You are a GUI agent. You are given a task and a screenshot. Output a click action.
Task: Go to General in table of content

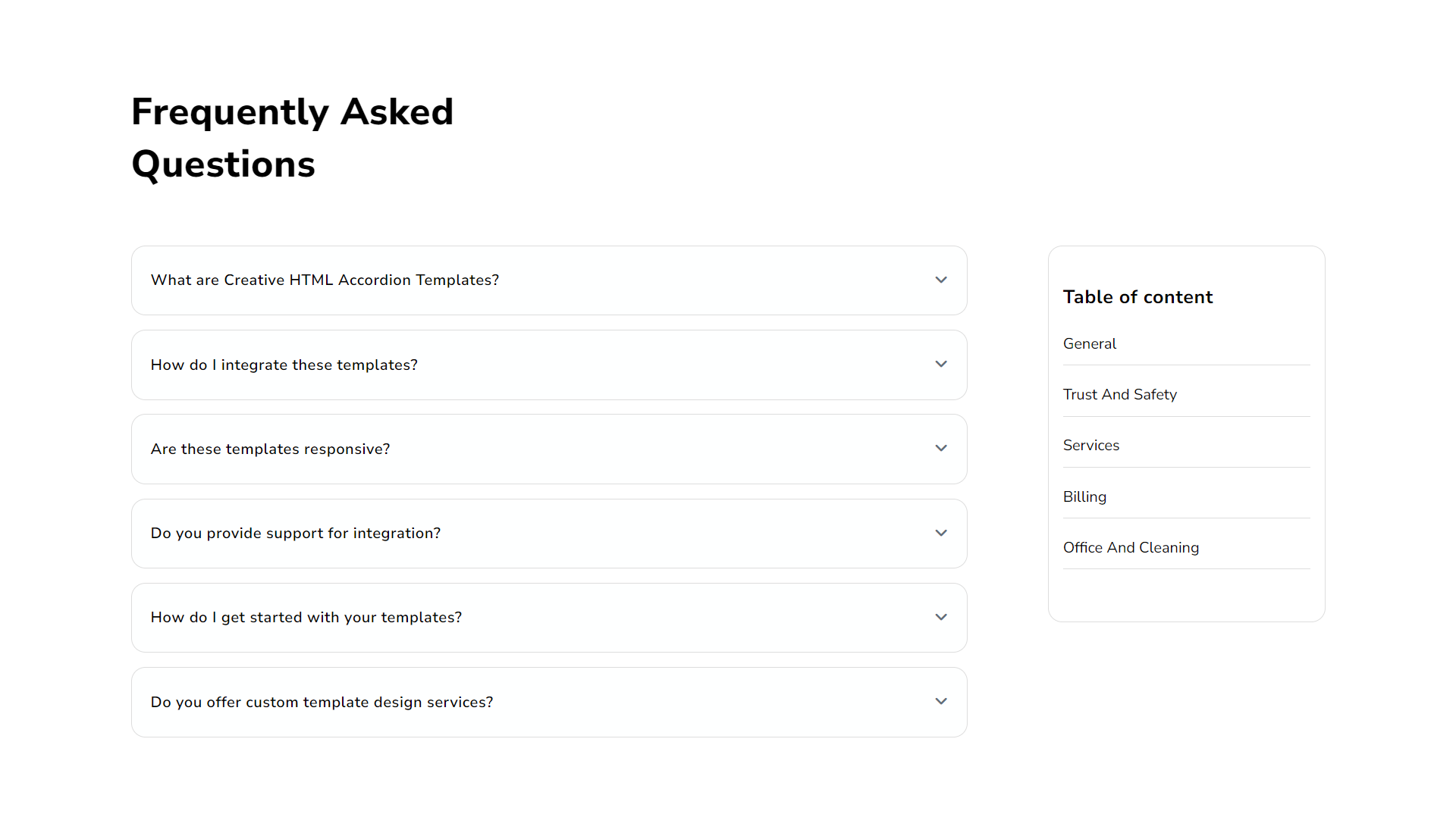[x=1090, y=343]
